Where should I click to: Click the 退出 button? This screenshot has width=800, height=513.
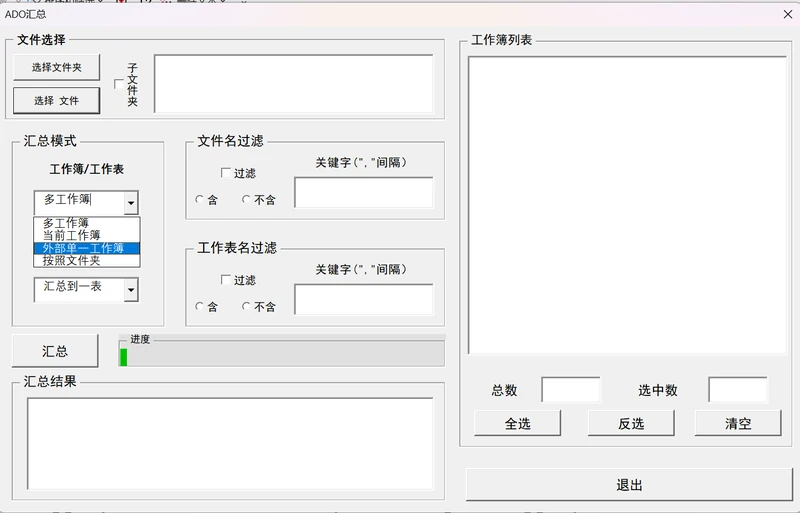point(629,485)
